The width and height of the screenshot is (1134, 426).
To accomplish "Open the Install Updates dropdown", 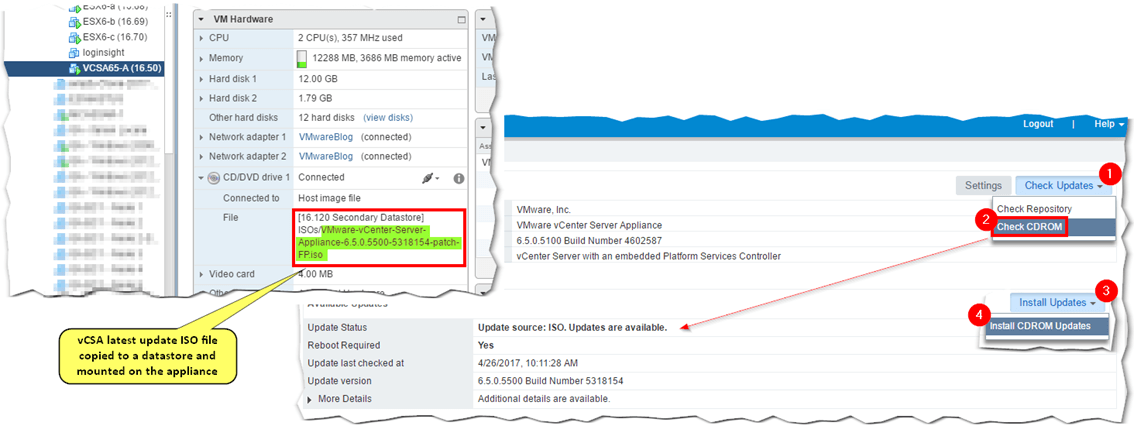I will click(x=1057, y=302).
